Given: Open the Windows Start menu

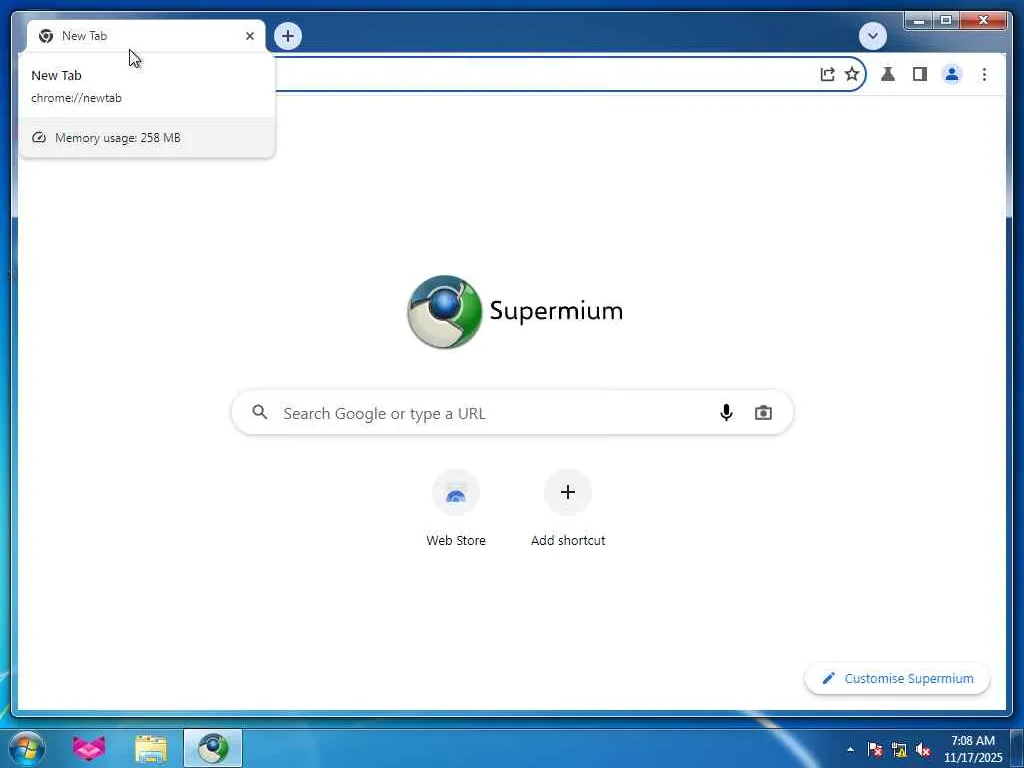Looking at the screenshot, I should 27,748.
